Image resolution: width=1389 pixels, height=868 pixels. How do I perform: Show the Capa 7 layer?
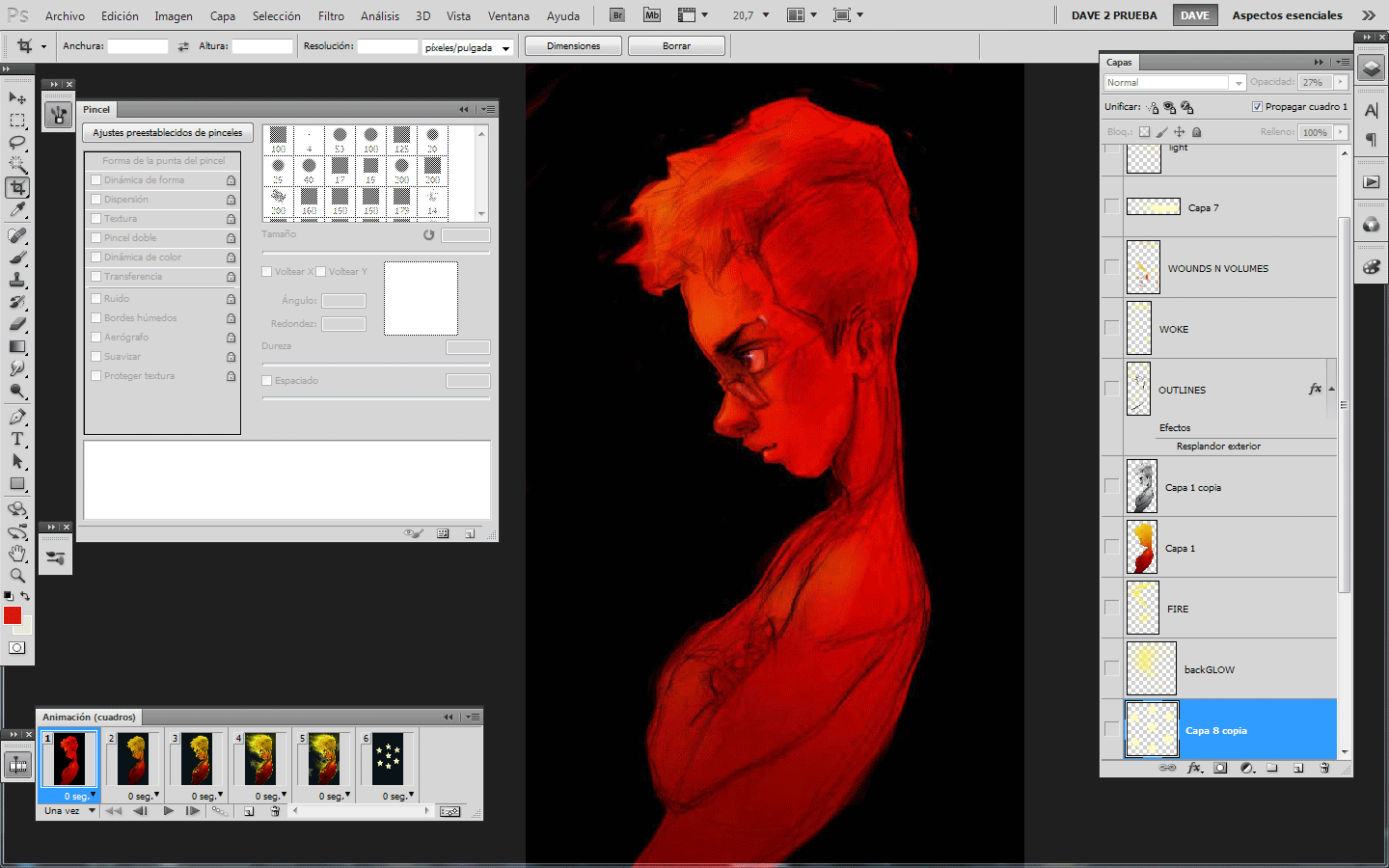[x=1111, y=207]
